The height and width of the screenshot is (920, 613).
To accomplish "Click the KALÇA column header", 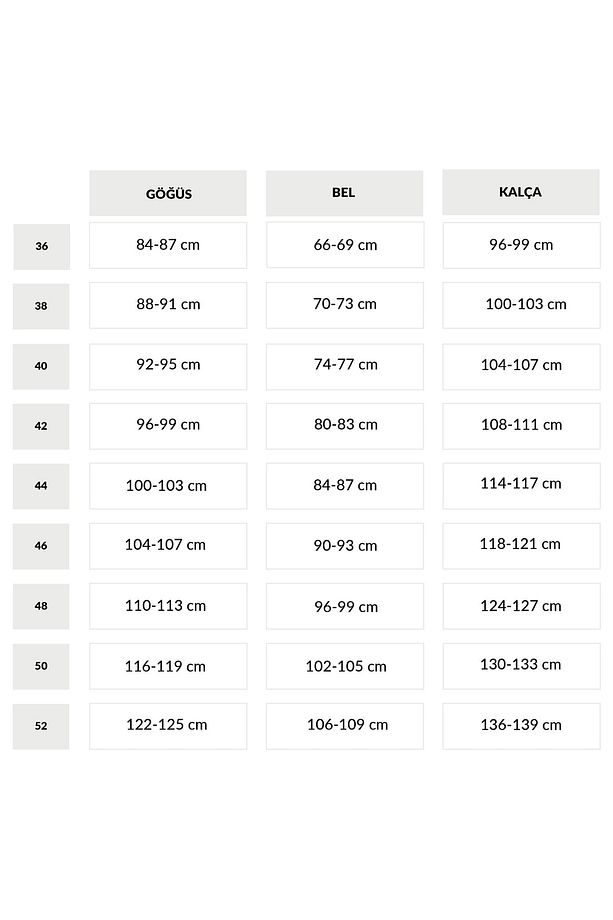I will click(x=521, y=192).
